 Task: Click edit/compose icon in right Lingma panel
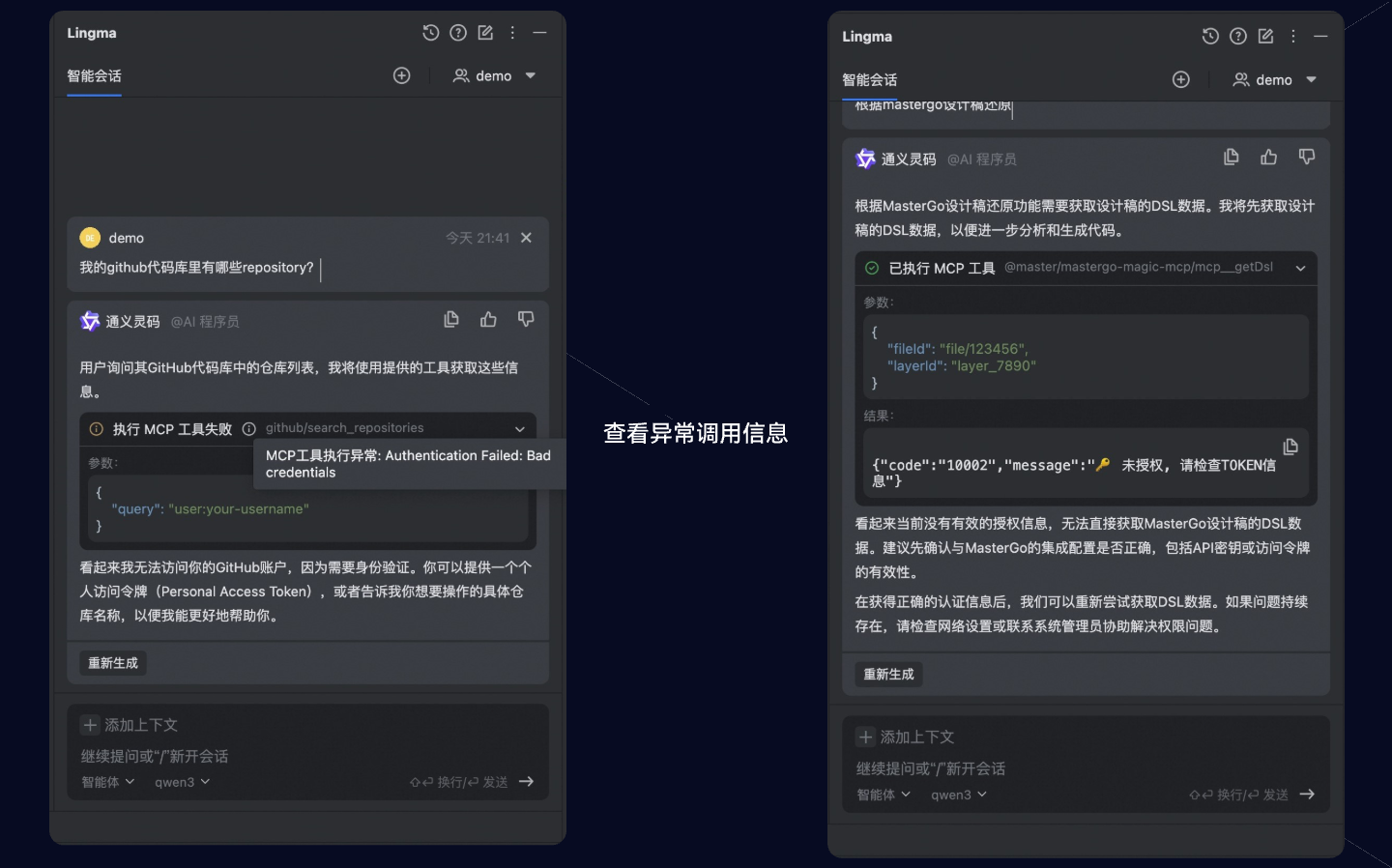1265,37
